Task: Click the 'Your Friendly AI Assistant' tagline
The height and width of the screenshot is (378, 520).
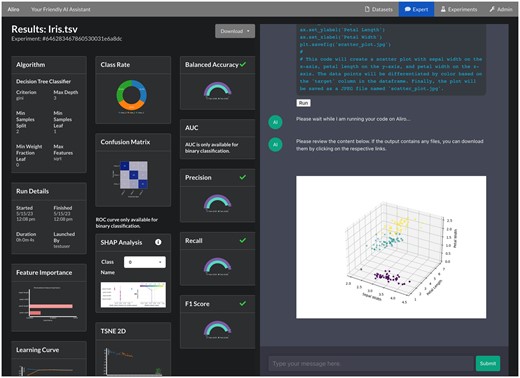Action: coord(61,9)
